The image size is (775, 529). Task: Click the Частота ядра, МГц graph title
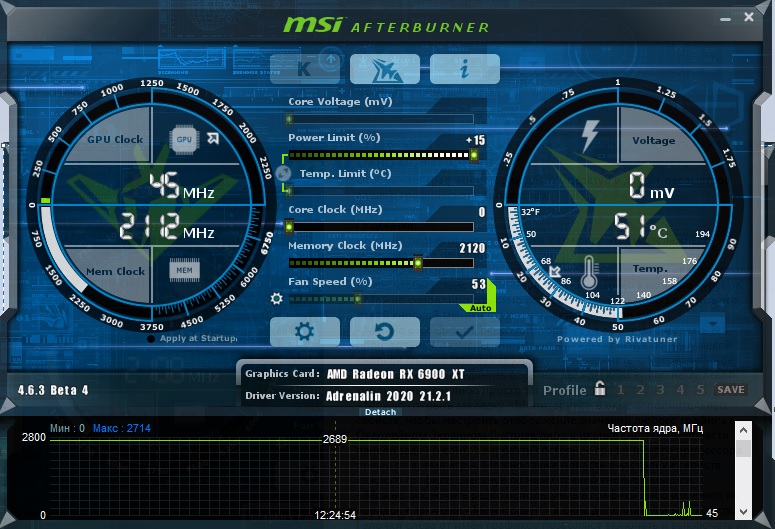[655, 428]
